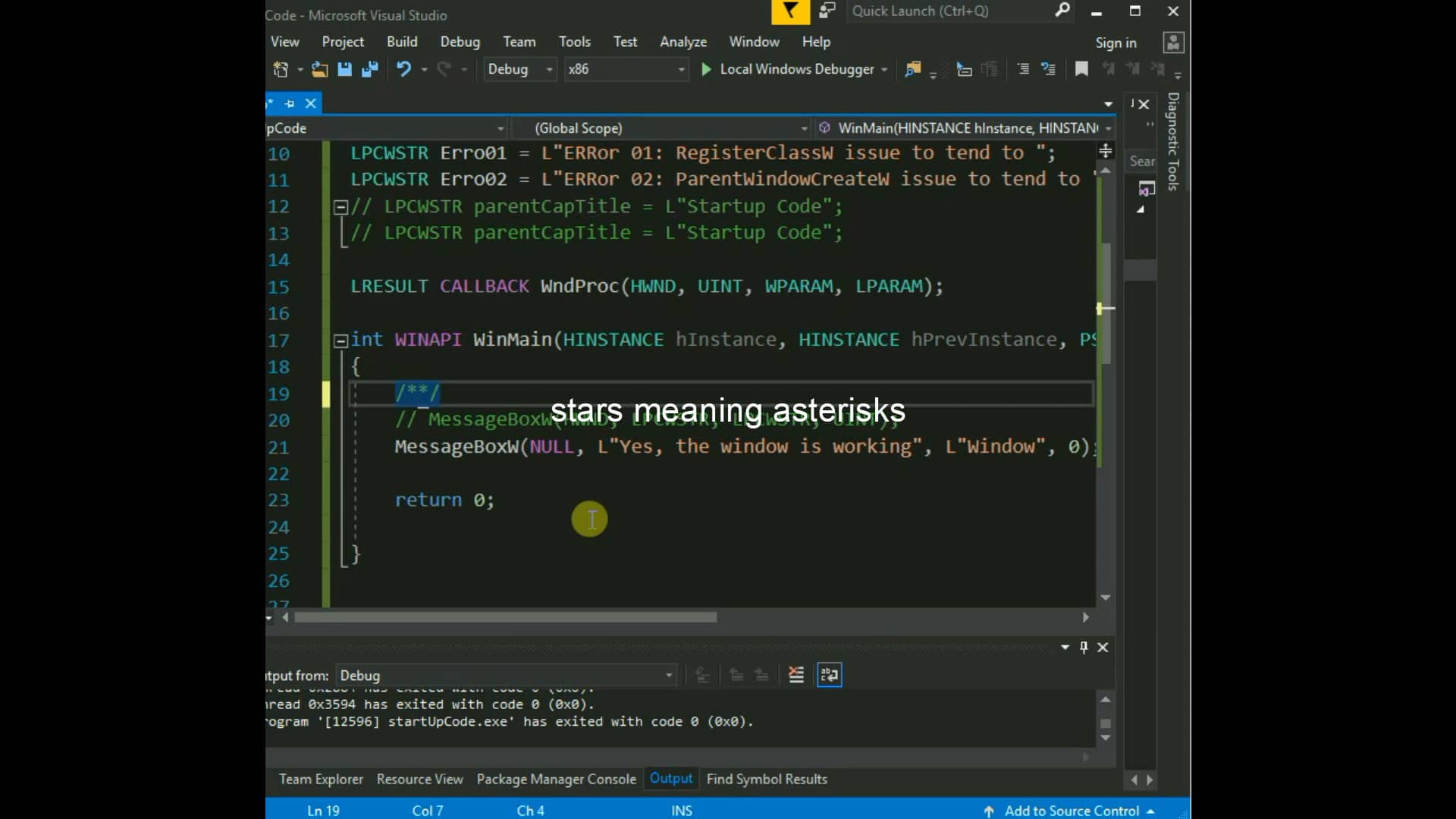1456x819 pixels.
Task: Select the Save All icon
Action: click(370, 69)
